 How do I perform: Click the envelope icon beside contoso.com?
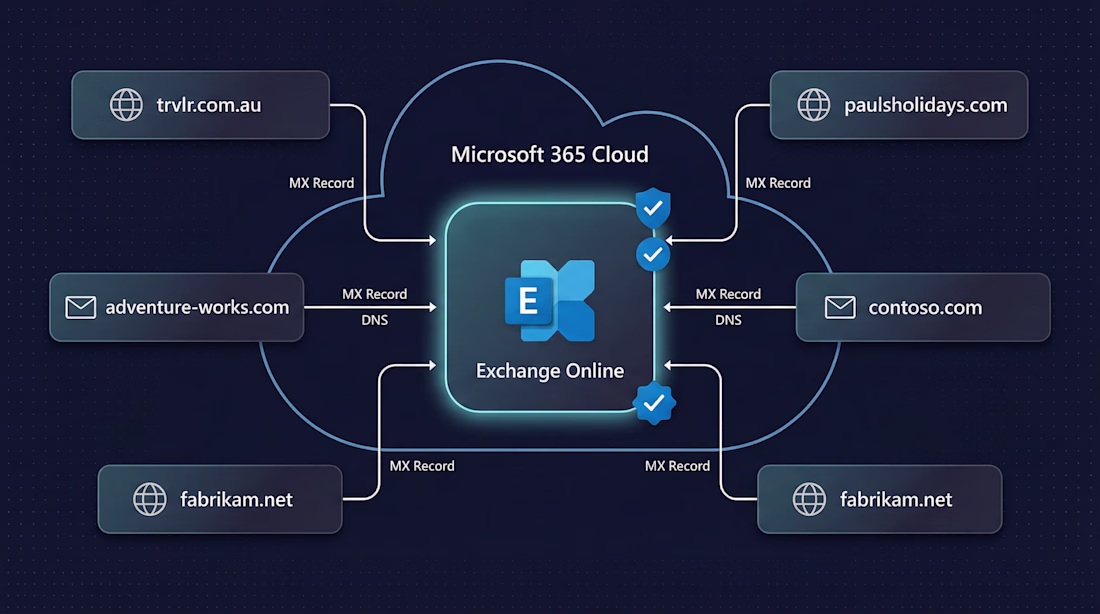(x=840, y=307)
